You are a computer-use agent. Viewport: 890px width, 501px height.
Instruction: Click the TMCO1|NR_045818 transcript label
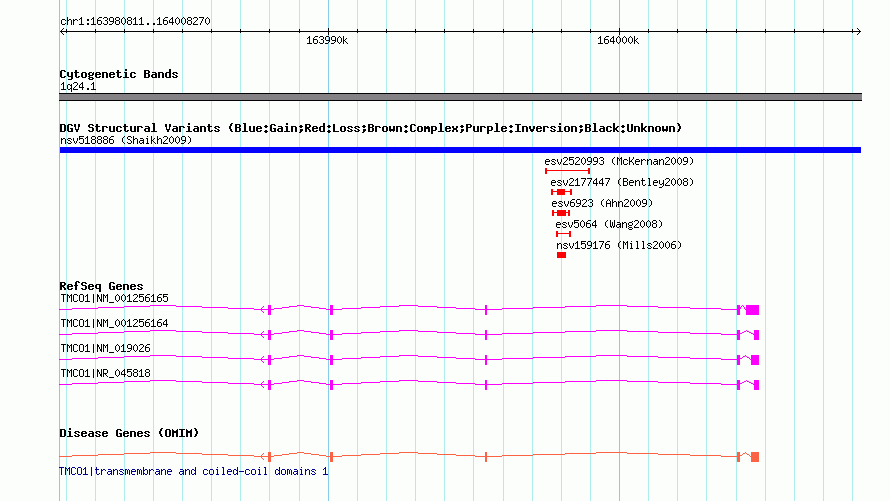coord(105,373)
